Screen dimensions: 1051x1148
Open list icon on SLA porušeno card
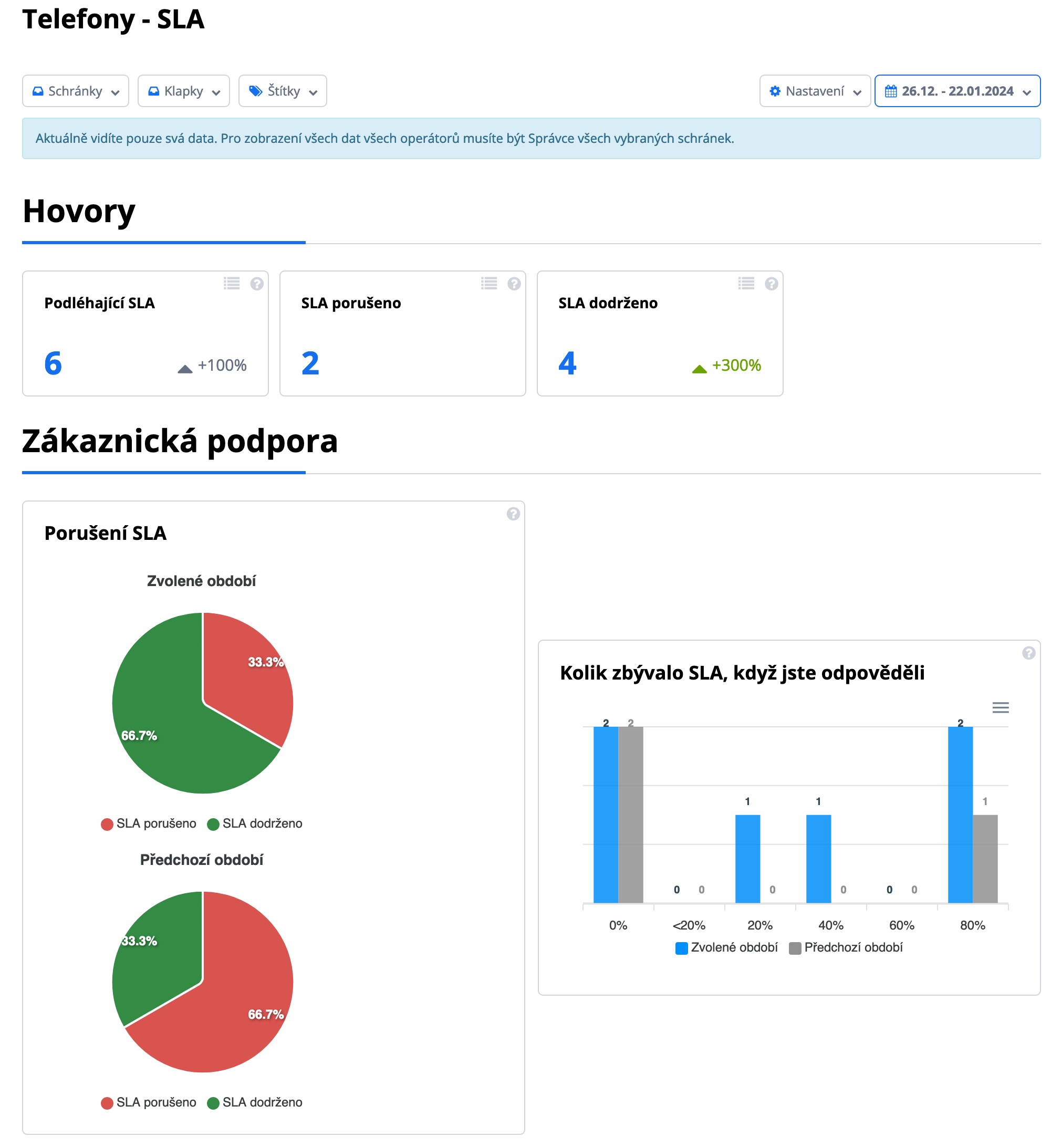(x=490, y=284)
